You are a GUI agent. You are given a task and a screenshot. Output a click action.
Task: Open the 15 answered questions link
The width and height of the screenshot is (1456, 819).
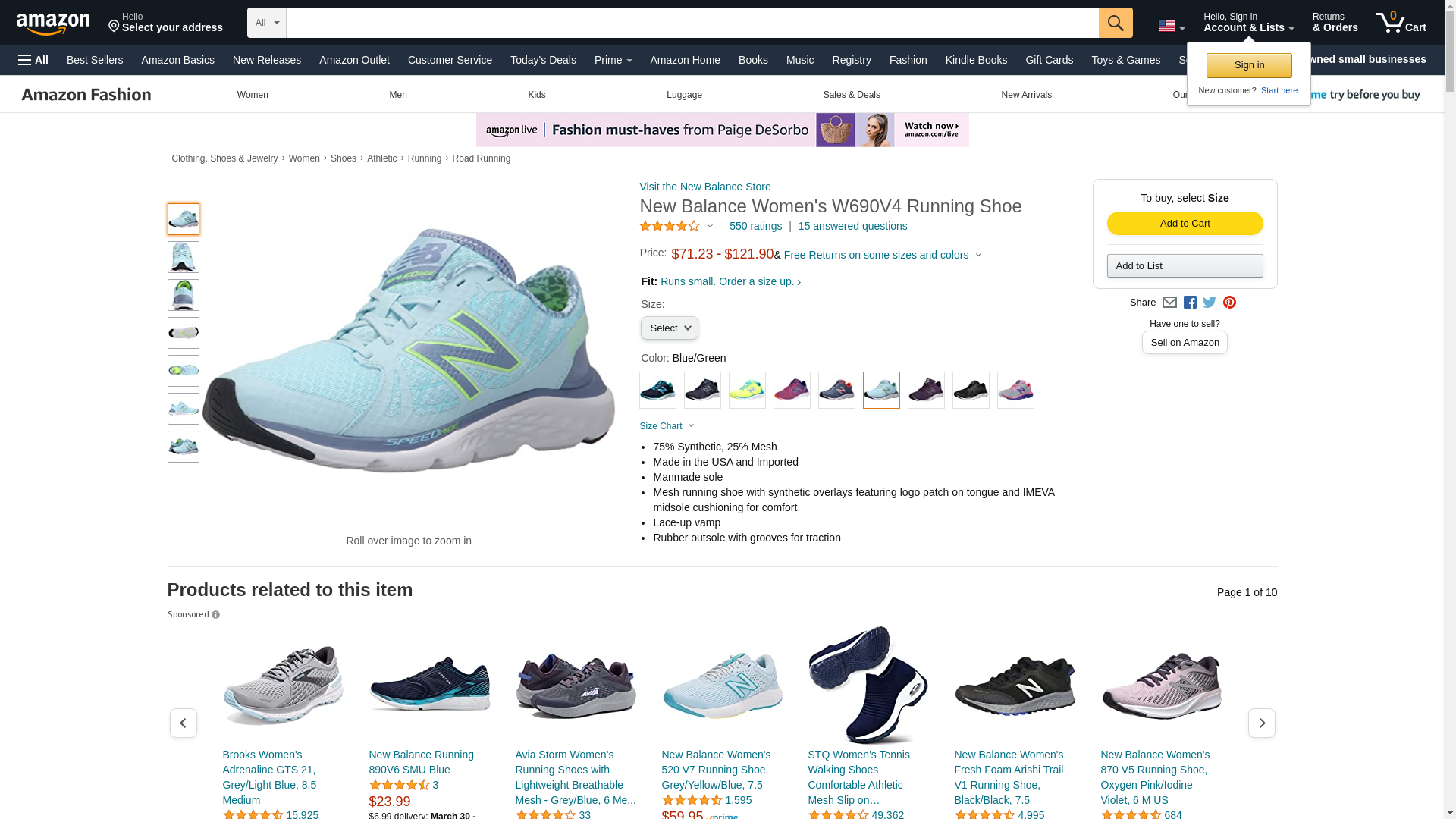click(x=852, y=226)
